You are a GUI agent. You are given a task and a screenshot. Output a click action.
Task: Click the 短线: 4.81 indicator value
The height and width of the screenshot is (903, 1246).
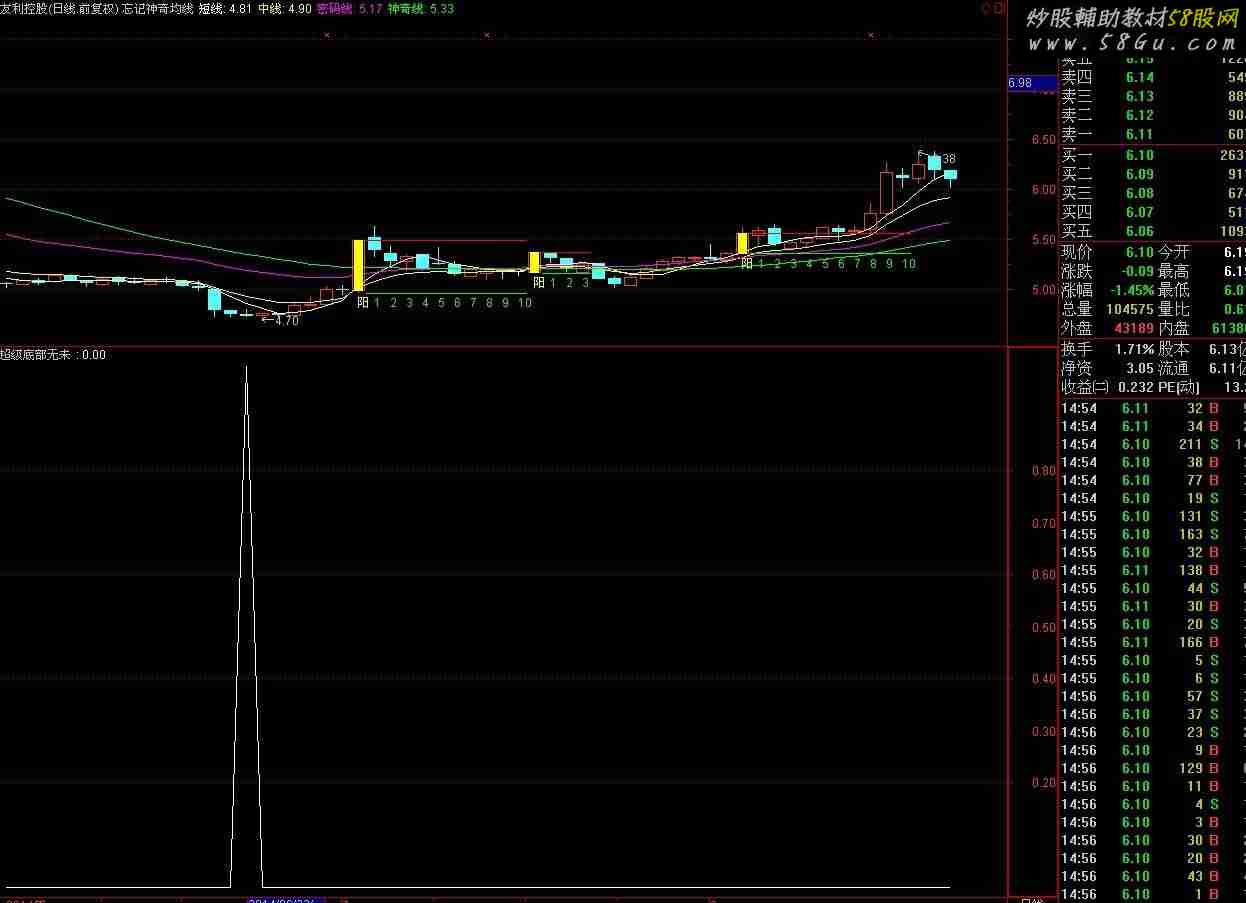(x=225, y=8)
